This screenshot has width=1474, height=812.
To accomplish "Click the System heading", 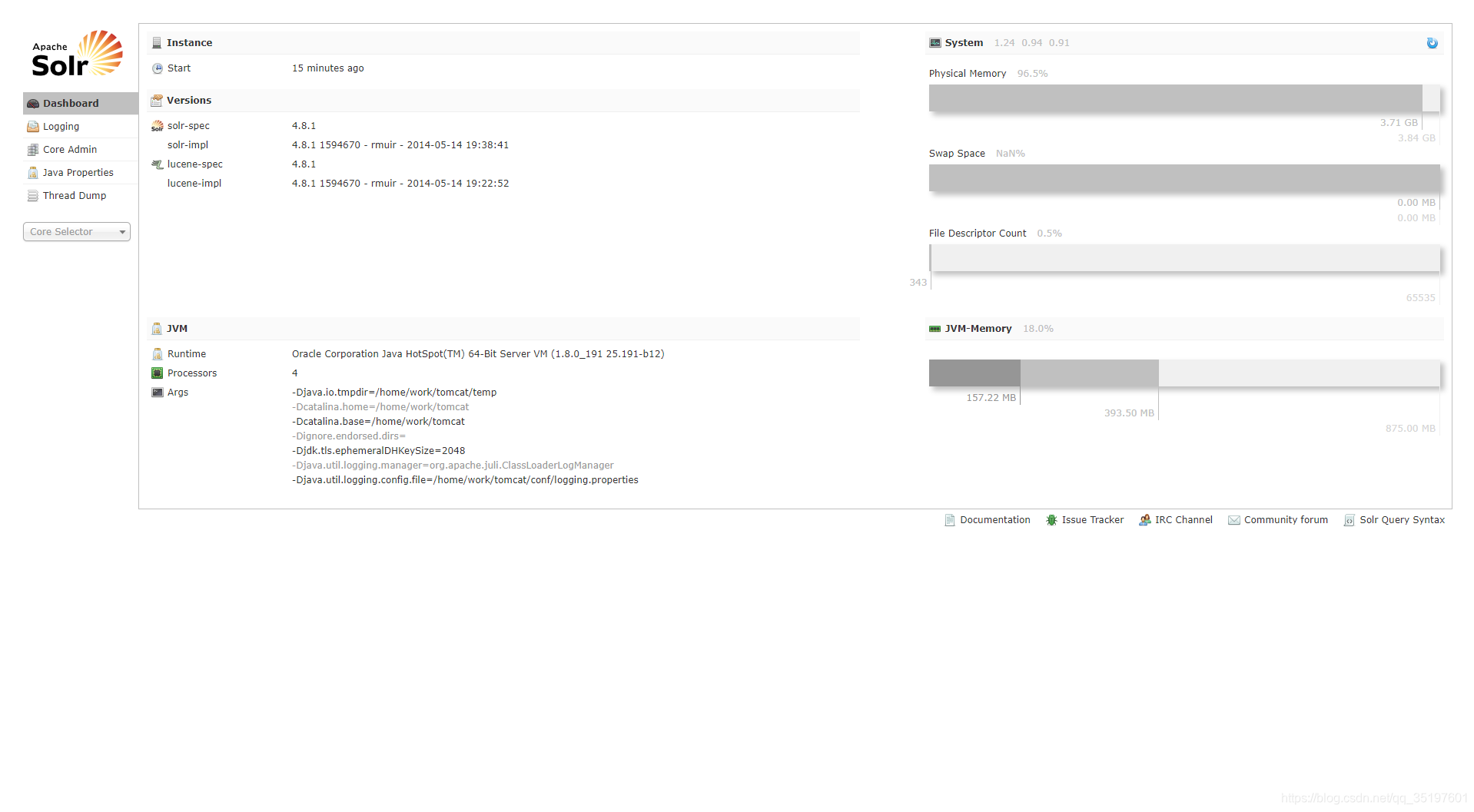I will click(964, 43).
